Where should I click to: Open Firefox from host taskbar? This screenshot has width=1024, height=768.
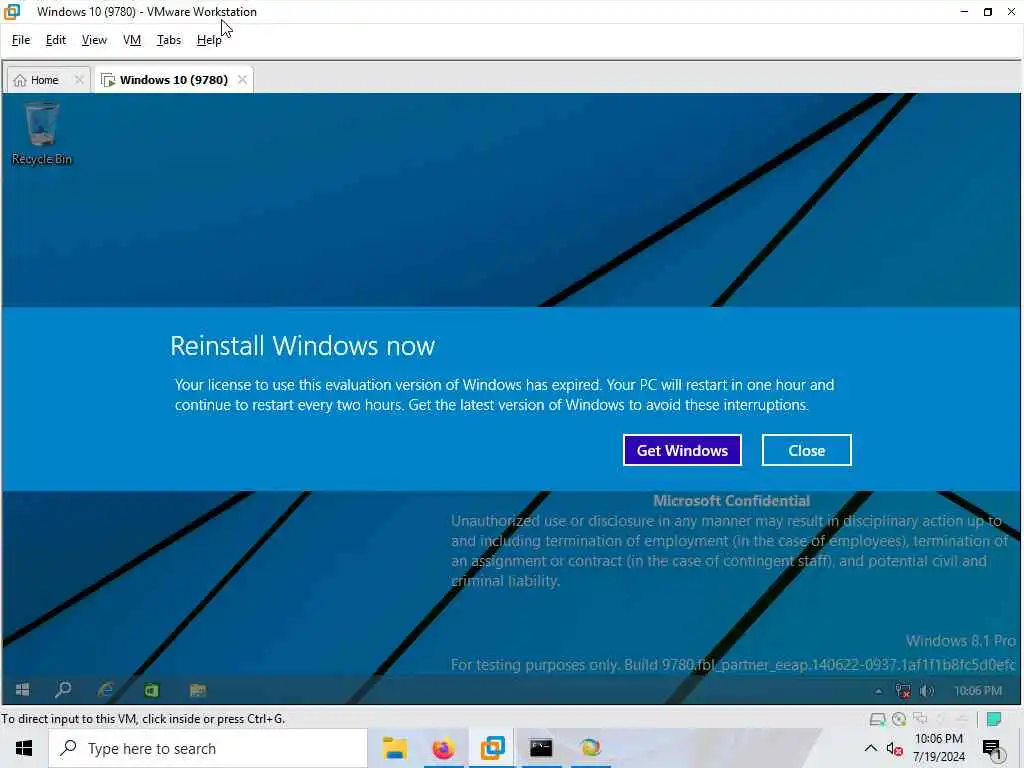[443, 748]
